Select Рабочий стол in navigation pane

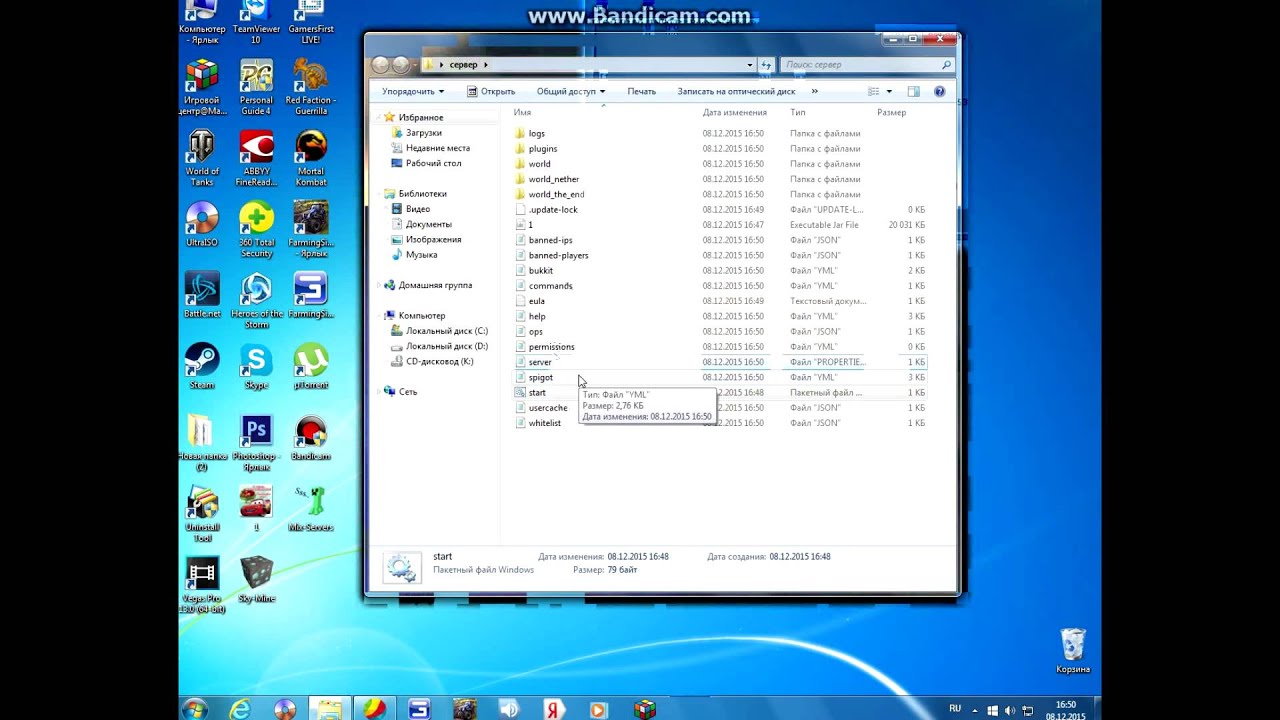[433, 163]
